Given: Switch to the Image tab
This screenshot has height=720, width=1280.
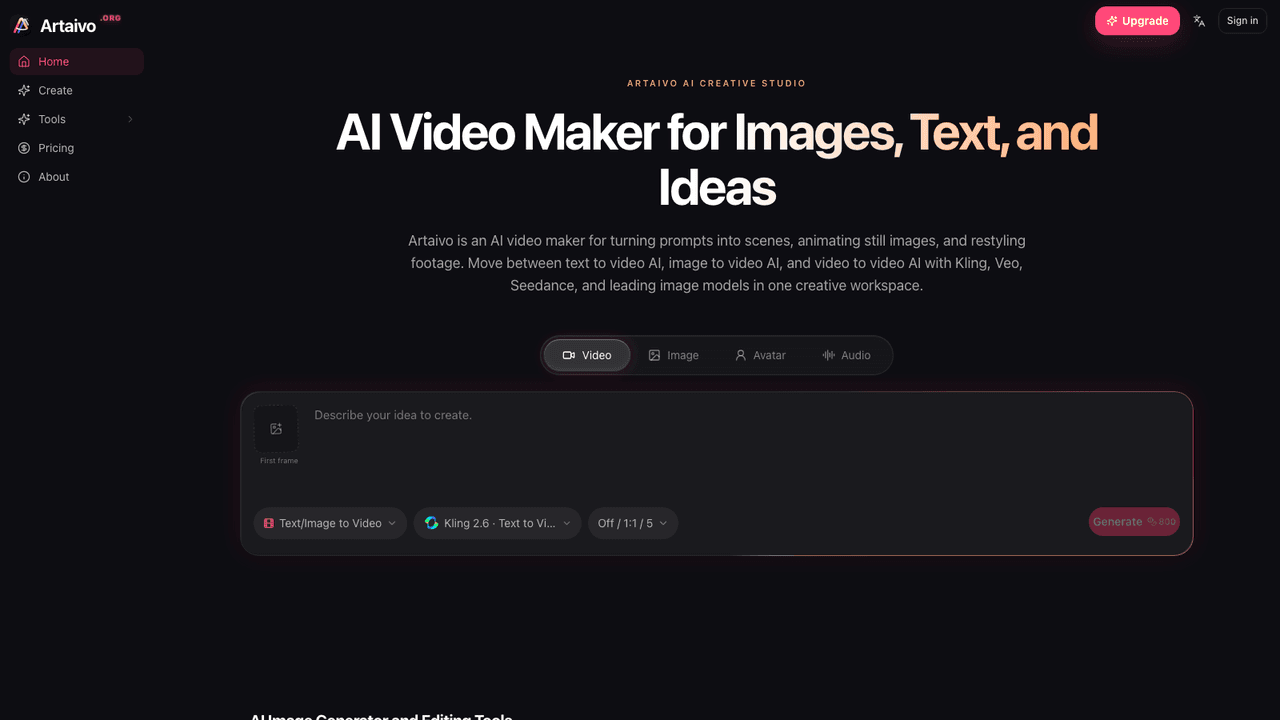Looking at the screenshot, I should click(x=674, y=355).
